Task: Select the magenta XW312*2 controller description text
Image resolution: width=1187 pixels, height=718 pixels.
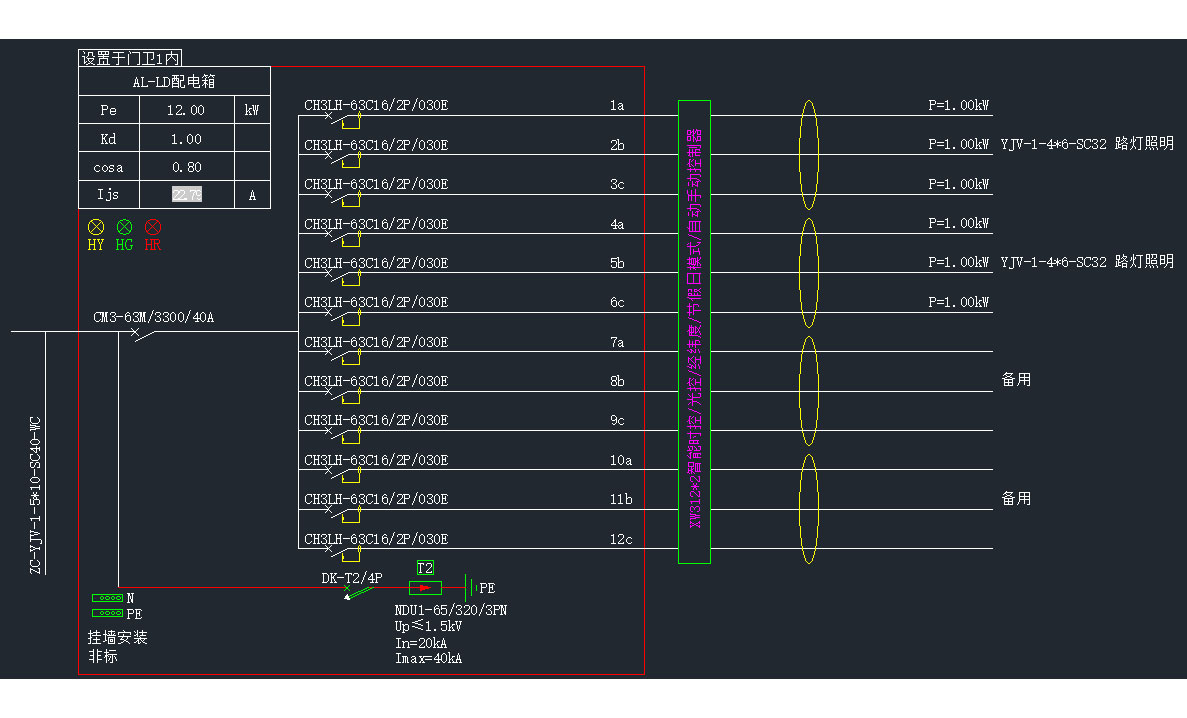Action: pos(694,328)
